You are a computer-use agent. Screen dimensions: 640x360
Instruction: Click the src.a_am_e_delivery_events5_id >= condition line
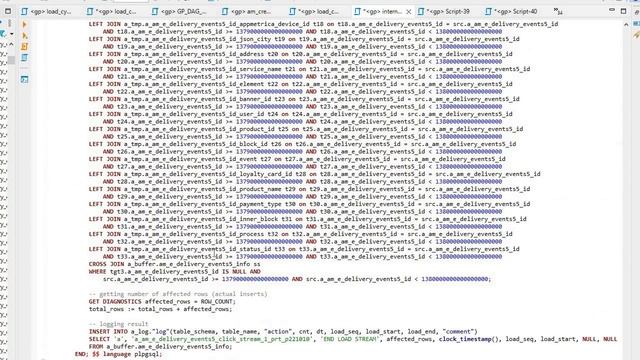pos(297,279)
